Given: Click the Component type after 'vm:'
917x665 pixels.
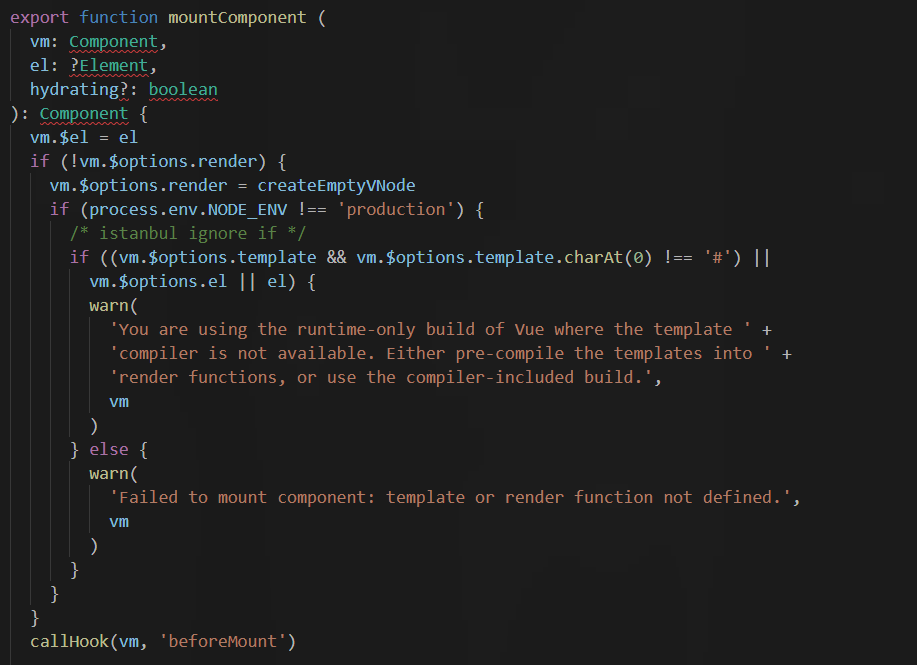Looking at the screenshot, I should pos(113,42).
